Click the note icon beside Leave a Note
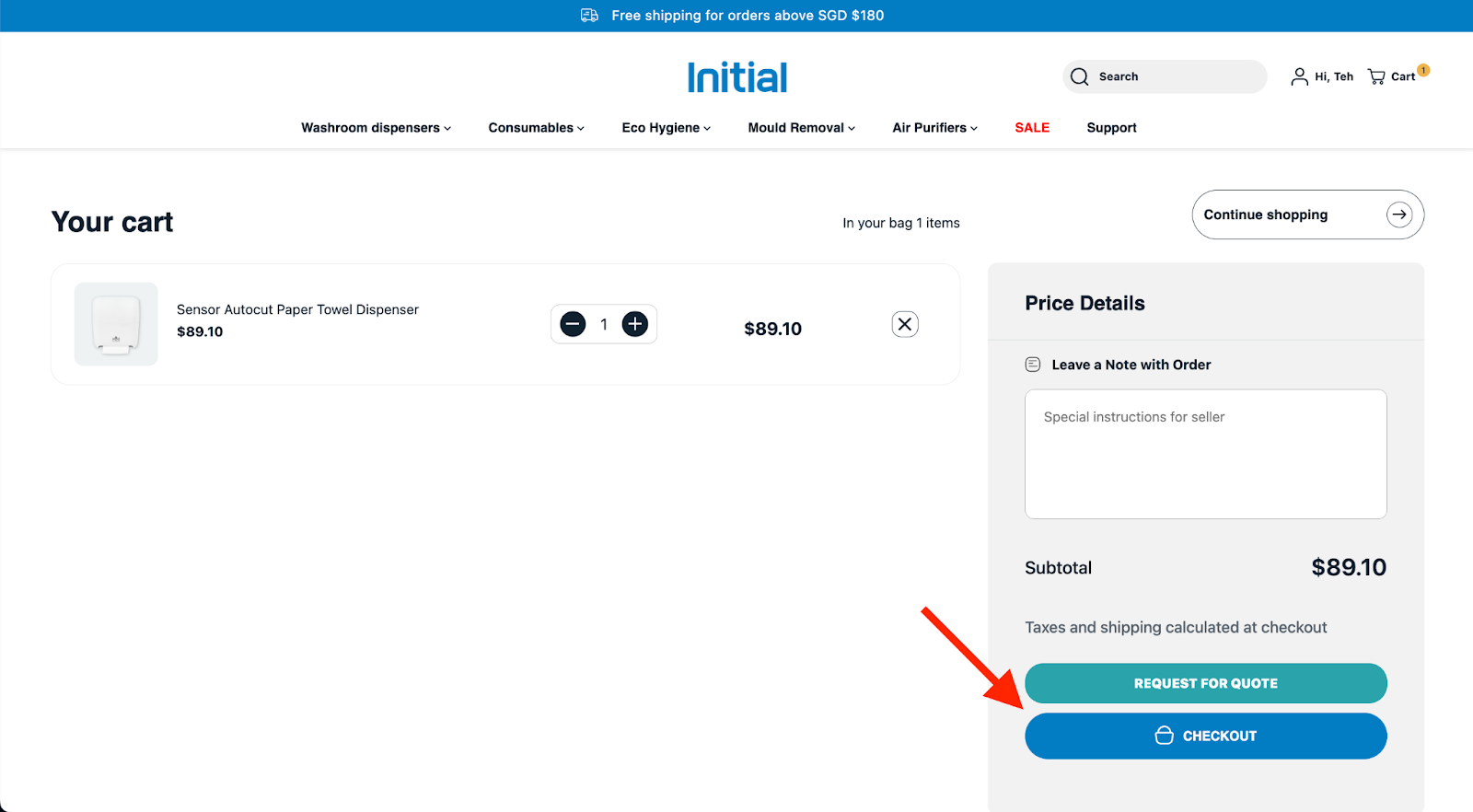1473x812 pixels. [1033, 365]
